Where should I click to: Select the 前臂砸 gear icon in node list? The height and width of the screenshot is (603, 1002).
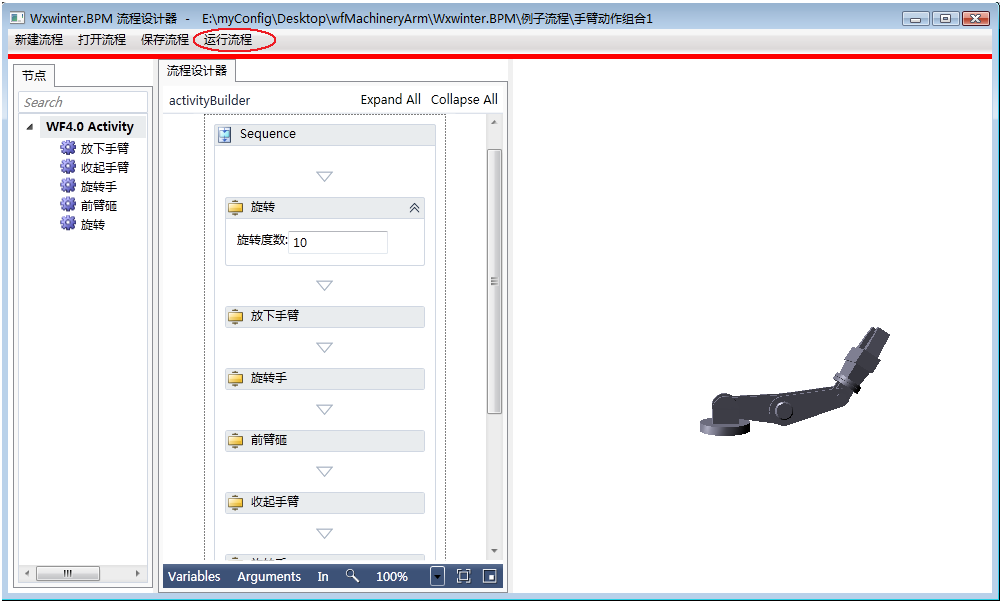(68, 205)
